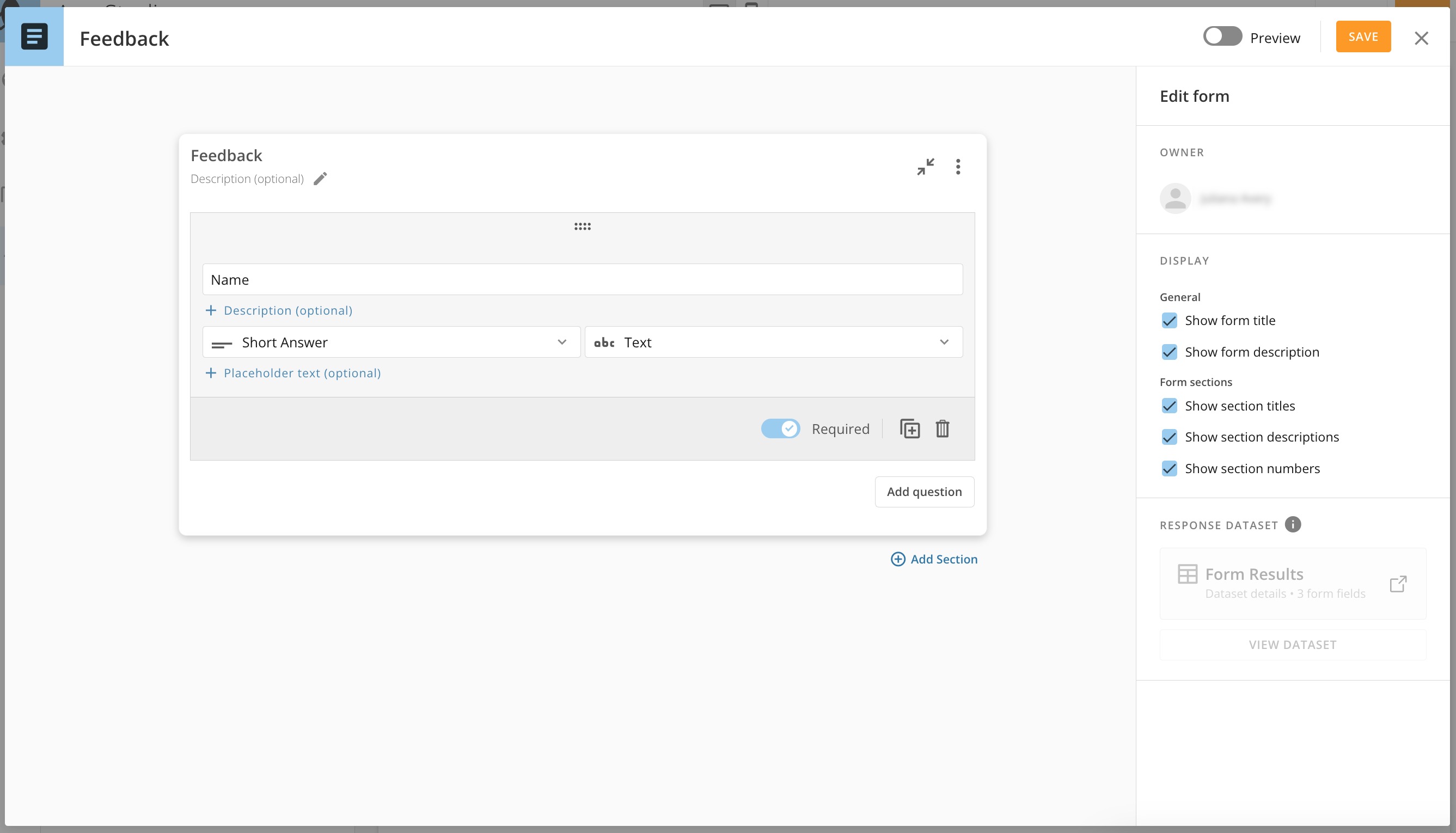Image resolution: width=1456 pixels, height=833 pixels.
Task: Open the Short Answer question type dropdown
Action: (x=391, y=342)
